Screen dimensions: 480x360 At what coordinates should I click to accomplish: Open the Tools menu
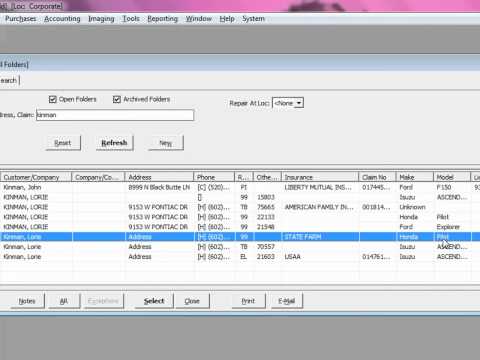131,19
